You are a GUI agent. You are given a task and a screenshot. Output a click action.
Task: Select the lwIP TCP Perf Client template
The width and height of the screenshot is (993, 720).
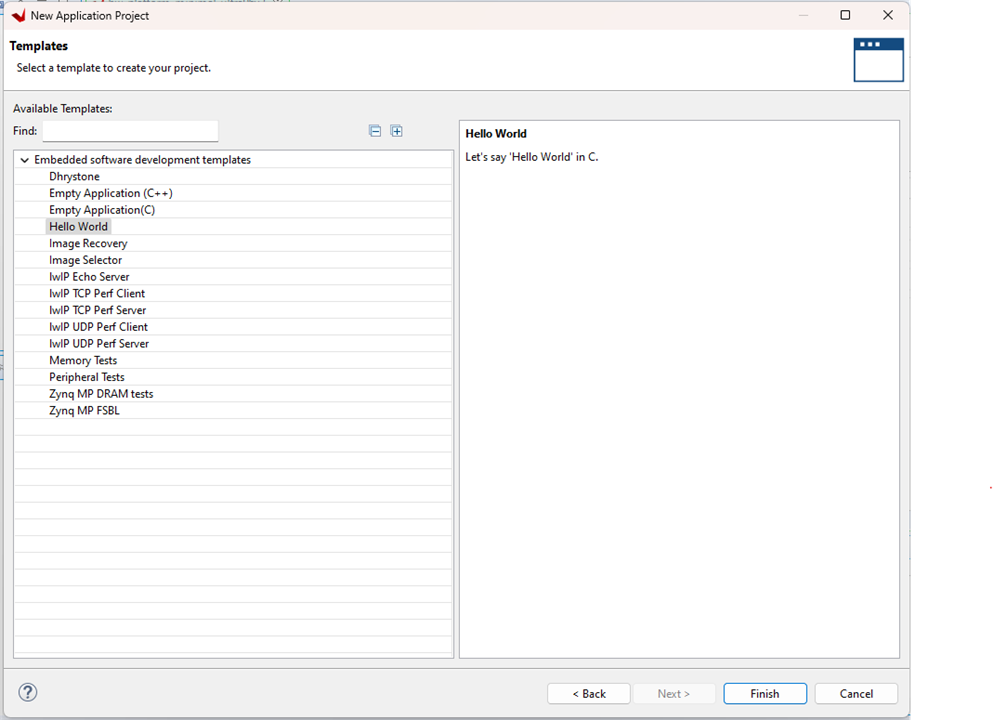click(97, 293)
